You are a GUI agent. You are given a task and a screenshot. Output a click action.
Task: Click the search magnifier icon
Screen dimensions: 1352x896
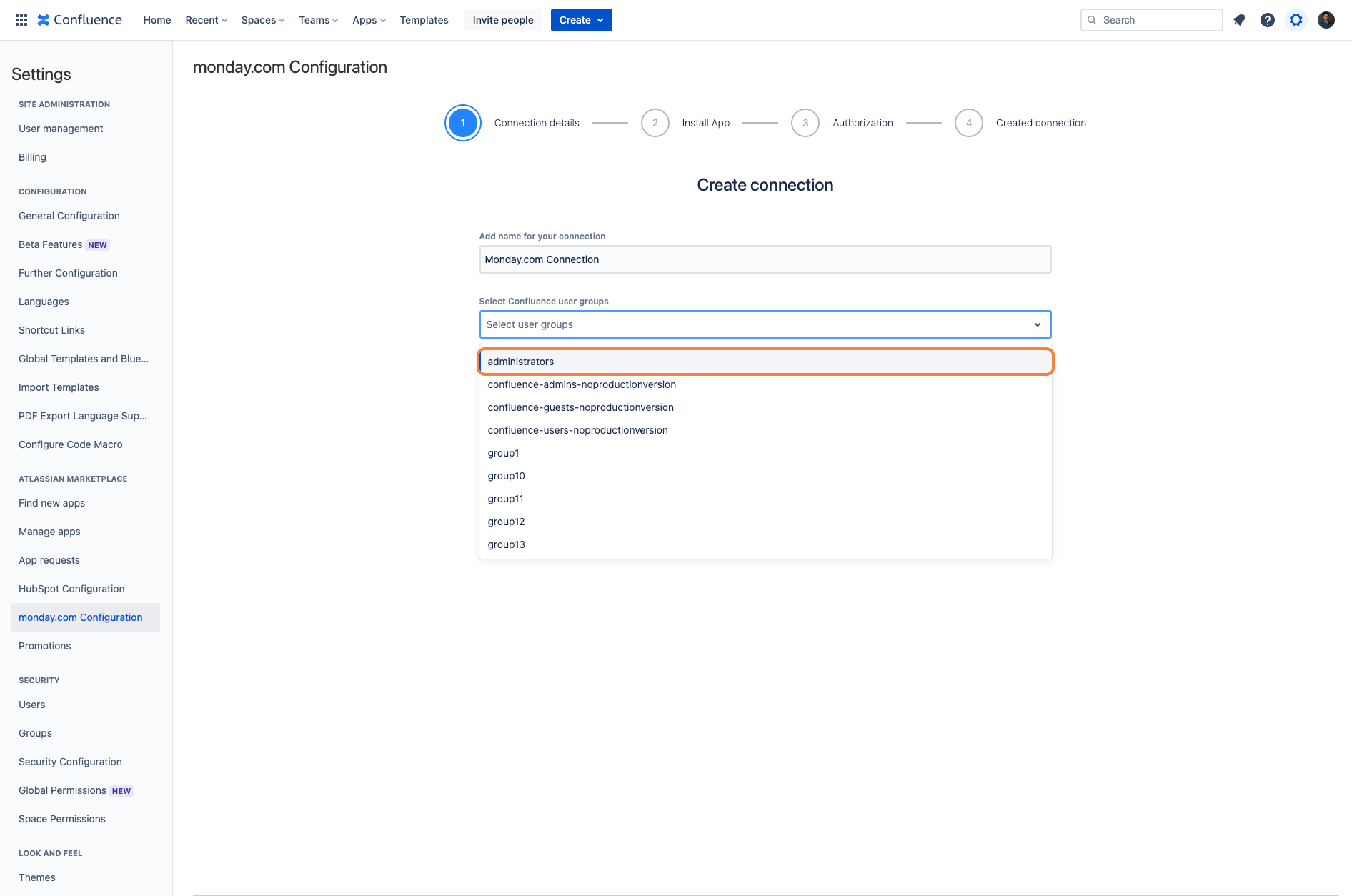click(1092, 20)
